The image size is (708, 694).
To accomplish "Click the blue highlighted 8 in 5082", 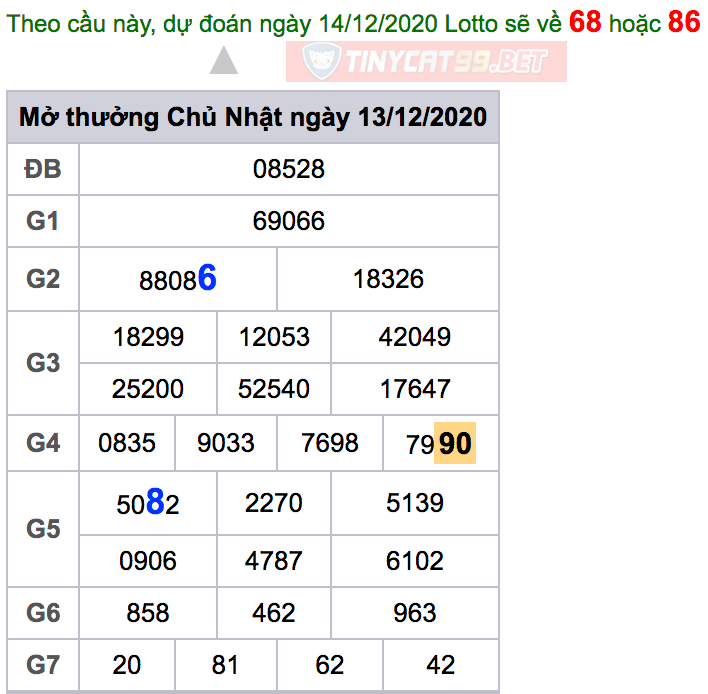I will (155, 504).
